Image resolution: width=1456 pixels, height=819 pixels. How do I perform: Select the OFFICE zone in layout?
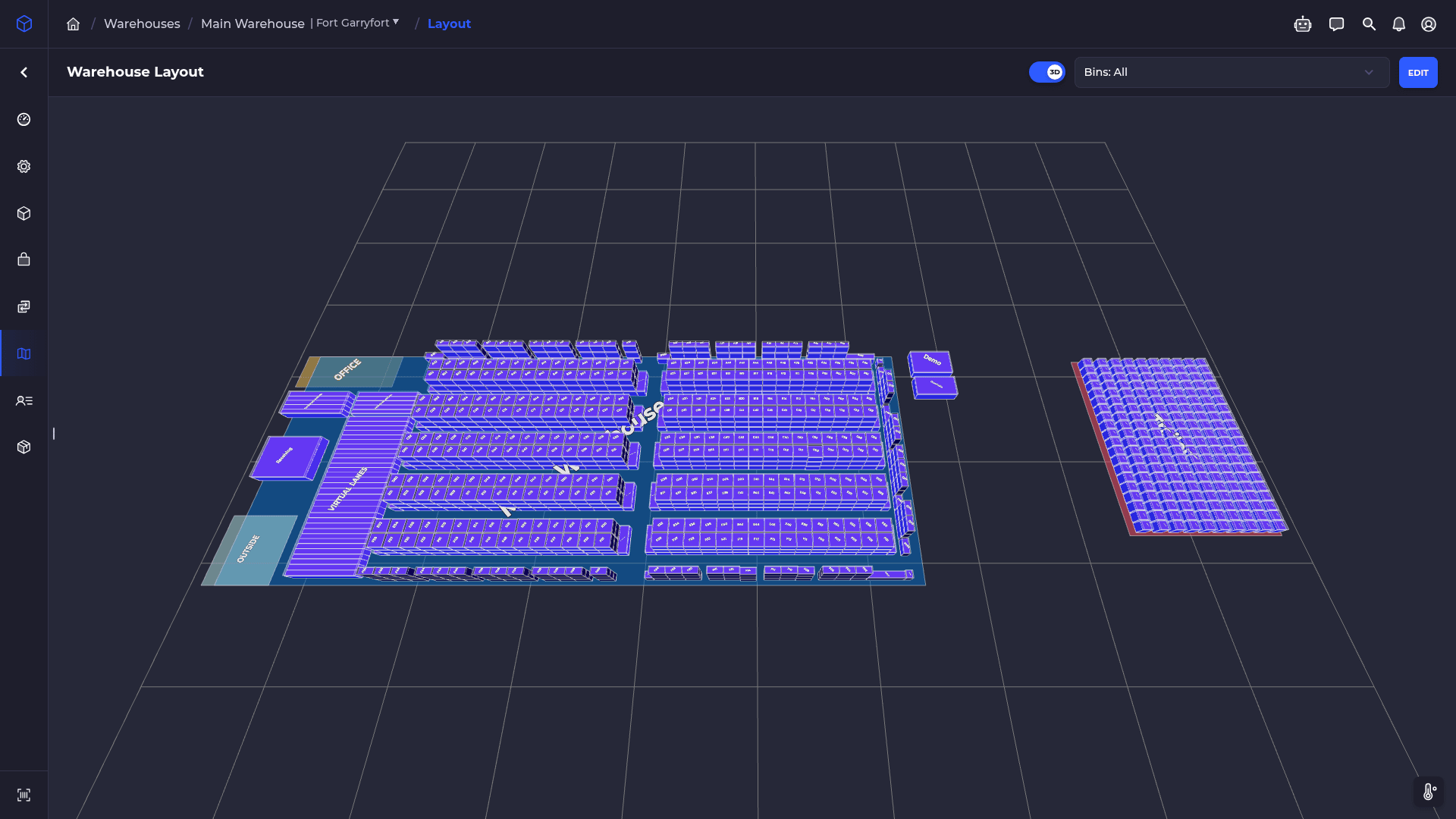click(x=349, y=371)
